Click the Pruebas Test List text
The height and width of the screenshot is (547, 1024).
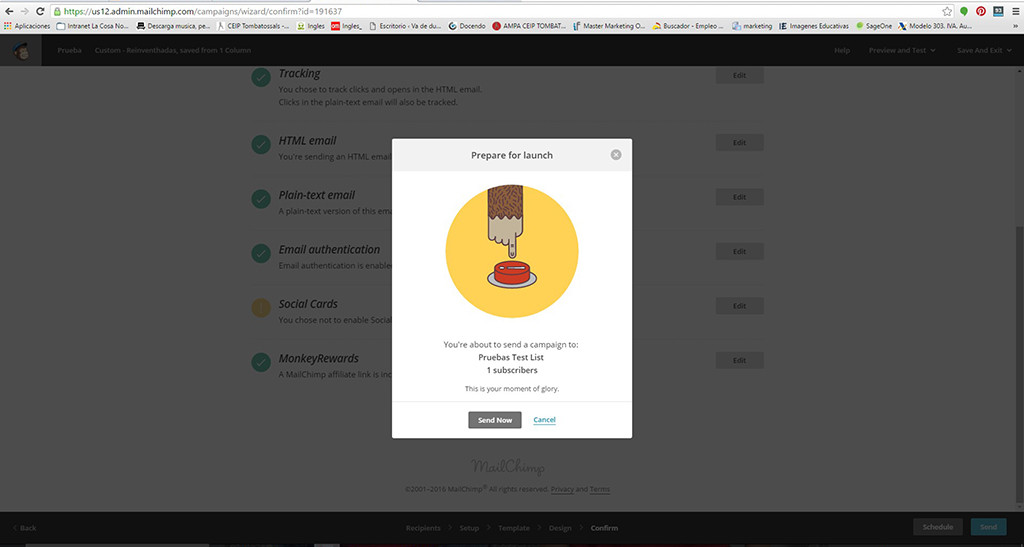[x=511, y=357]
